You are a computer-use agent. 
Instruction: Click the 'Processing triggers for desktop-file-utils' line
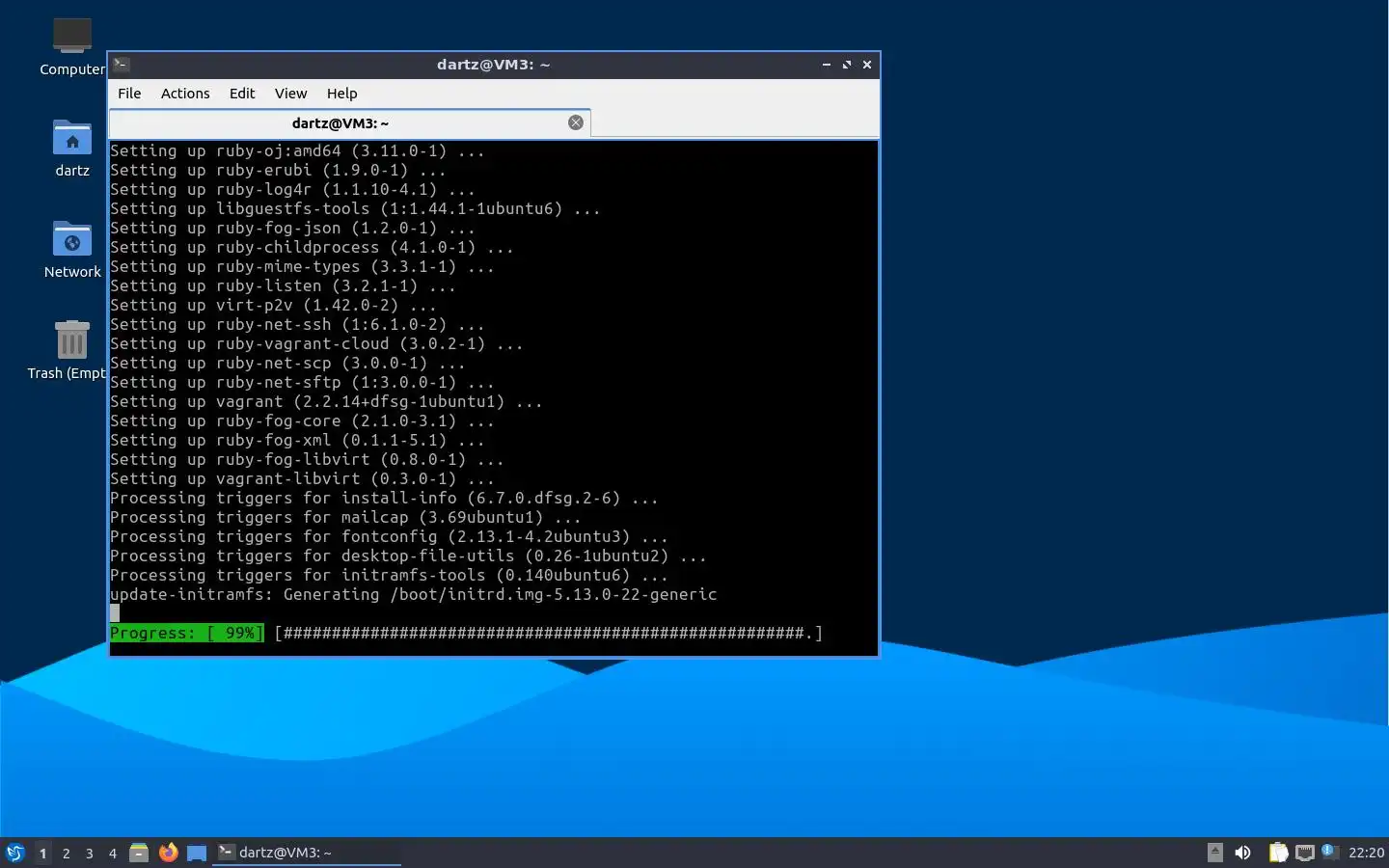click(x=408, y=556)
